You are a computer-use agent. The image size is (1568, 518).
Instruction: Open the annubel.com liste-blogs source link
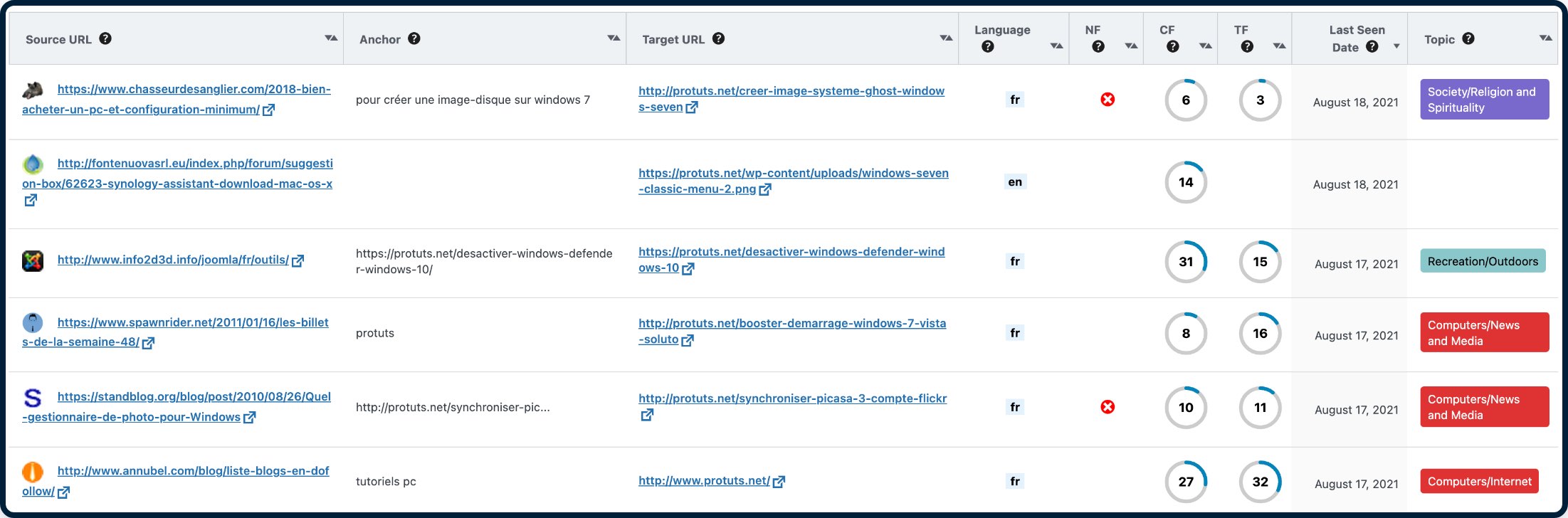coord(175,481)
